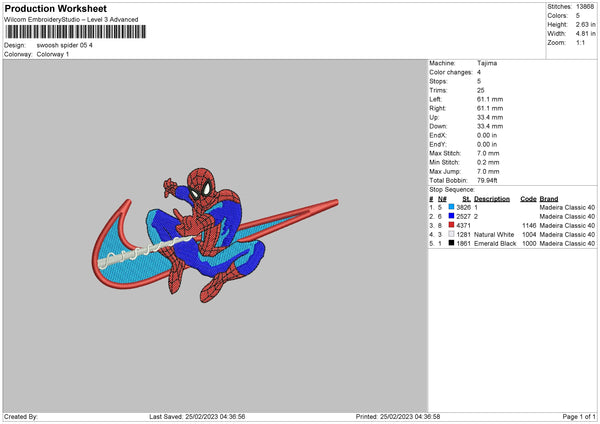Click the 'Natural White' description
The image size is (600, 424).
[x=494, y=235]
